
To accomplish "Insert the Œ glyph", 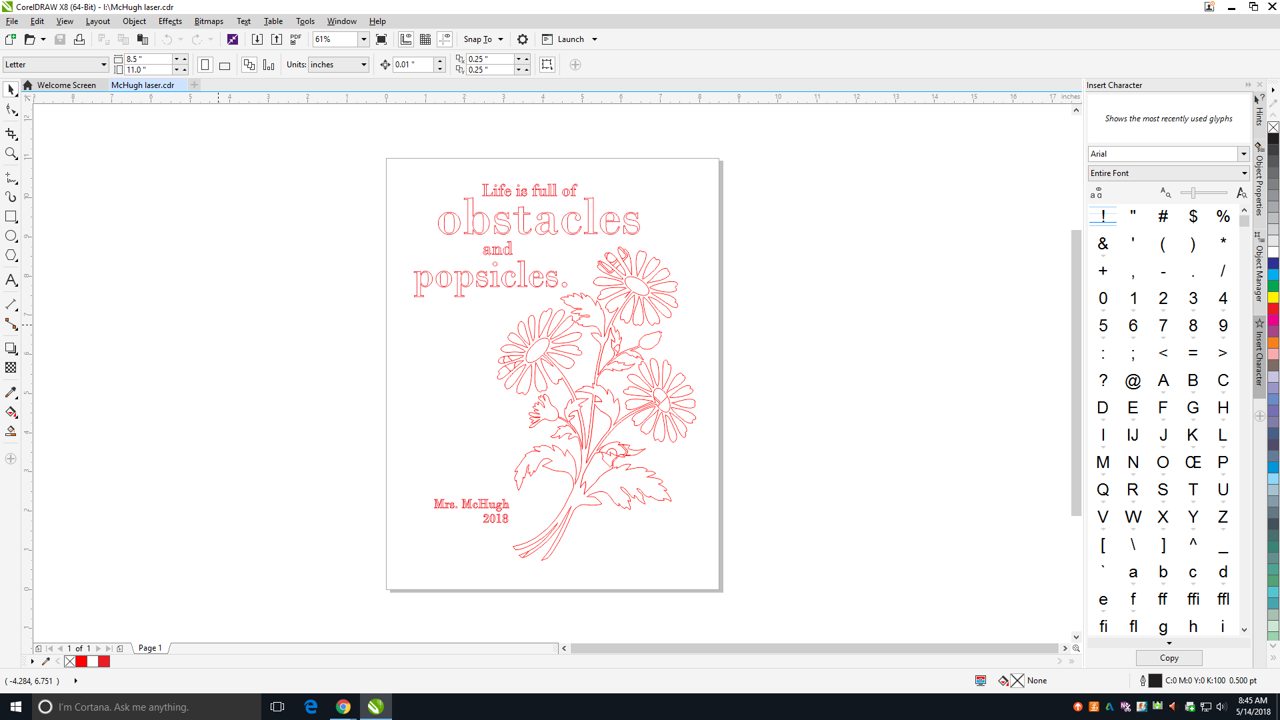I will pos(1193,463).
